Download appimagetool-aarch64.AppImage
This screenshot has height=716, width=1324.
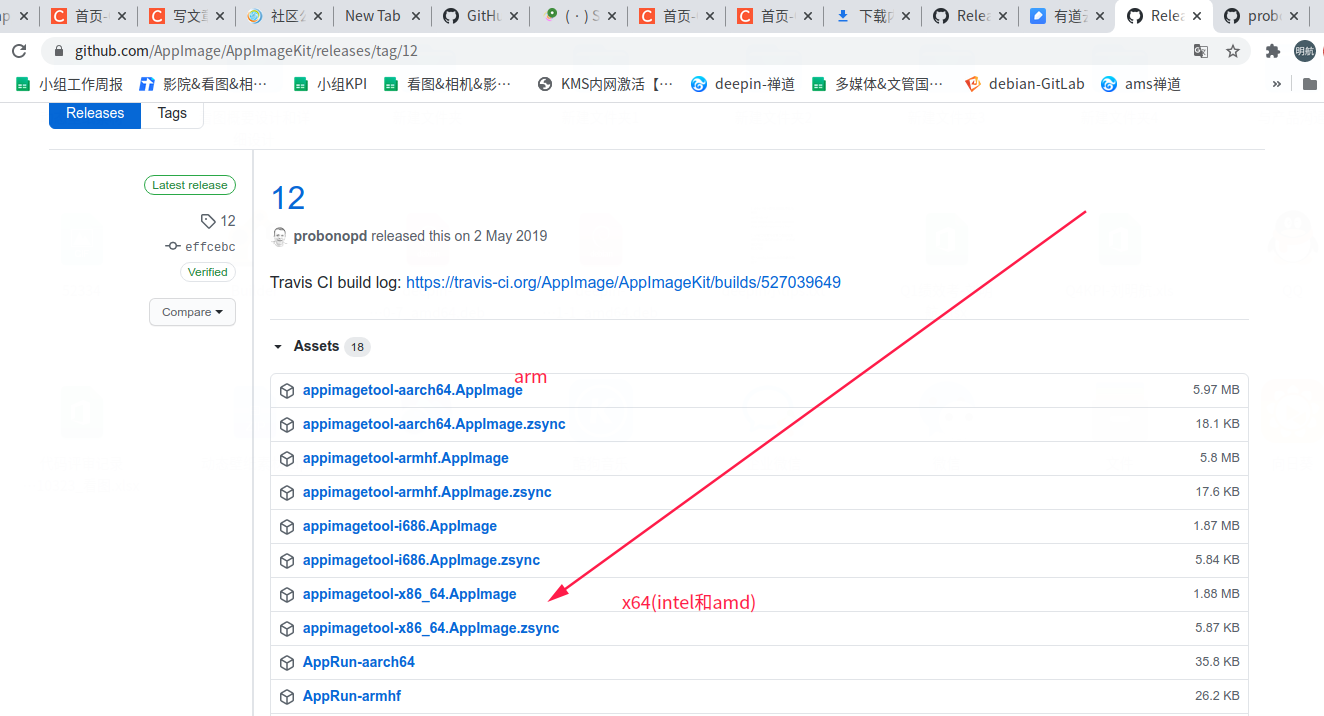[x=412, y=390]
